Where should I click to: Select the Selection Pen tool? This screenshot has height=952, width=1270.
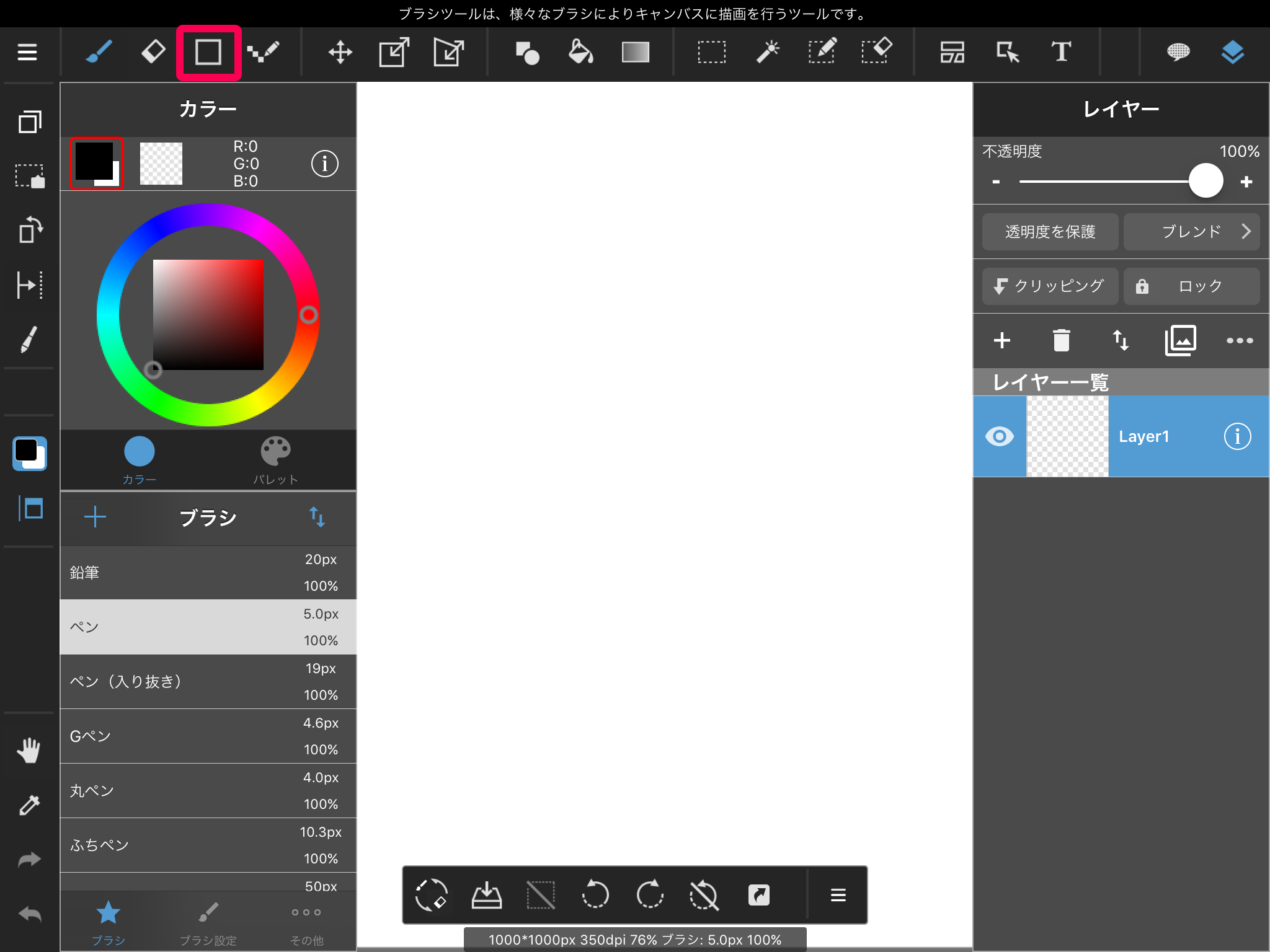pos(822,51)
